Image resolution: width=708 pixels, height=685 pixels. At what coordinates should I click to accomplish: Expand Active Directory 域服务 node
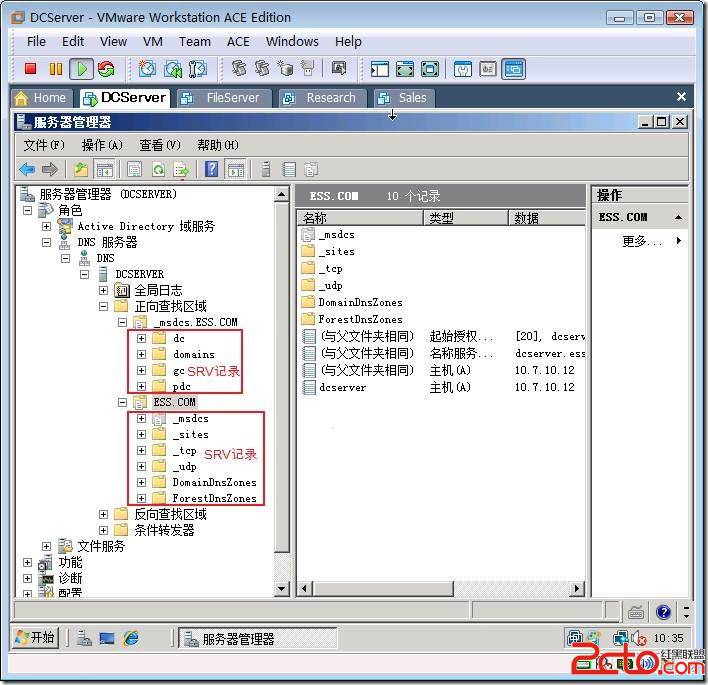click(47, 226)
